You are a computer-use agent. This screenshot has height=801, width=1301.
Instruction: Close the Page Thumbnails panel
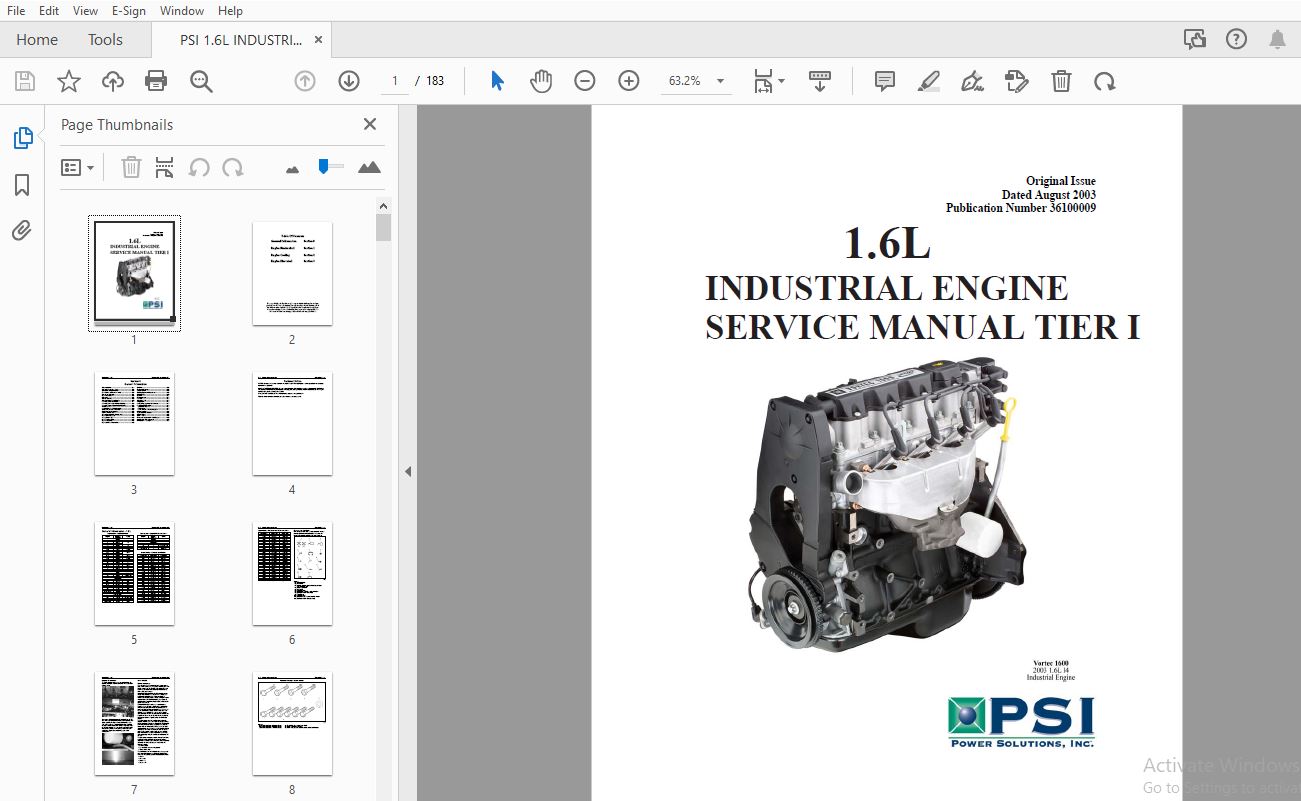tap(370, 124)
